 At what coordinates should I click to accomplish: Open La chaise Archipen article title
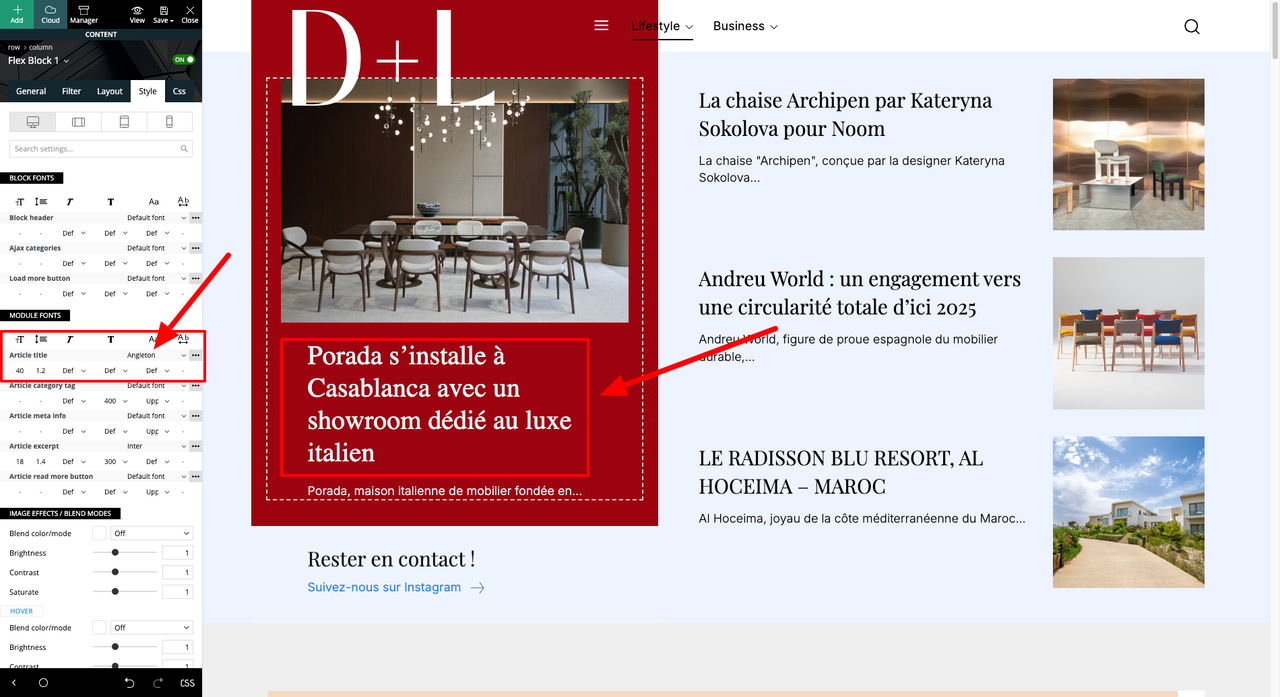click(845, 114)
